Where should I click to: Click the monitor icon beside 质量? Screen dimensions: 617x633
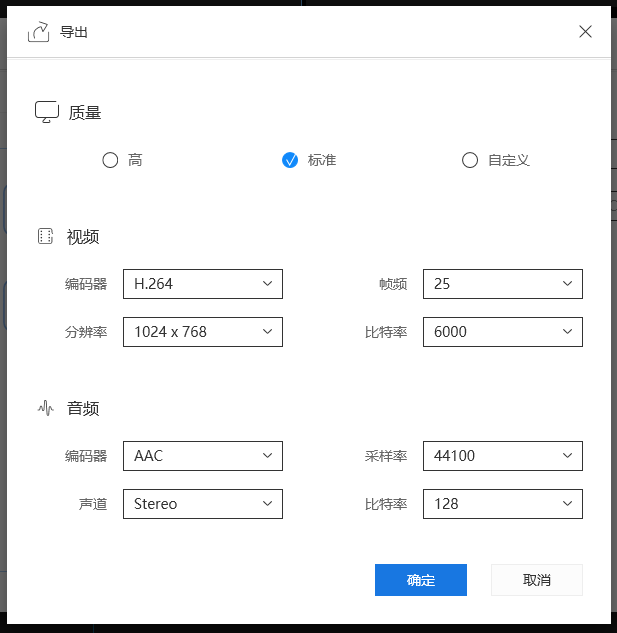[x=47, y=112]
